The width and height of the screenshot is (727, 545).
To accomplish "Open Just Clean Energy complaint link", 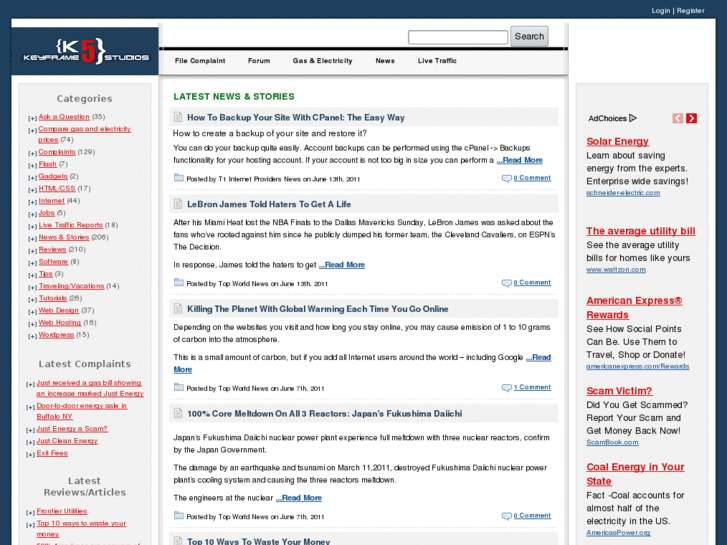I will click(67, 441).
